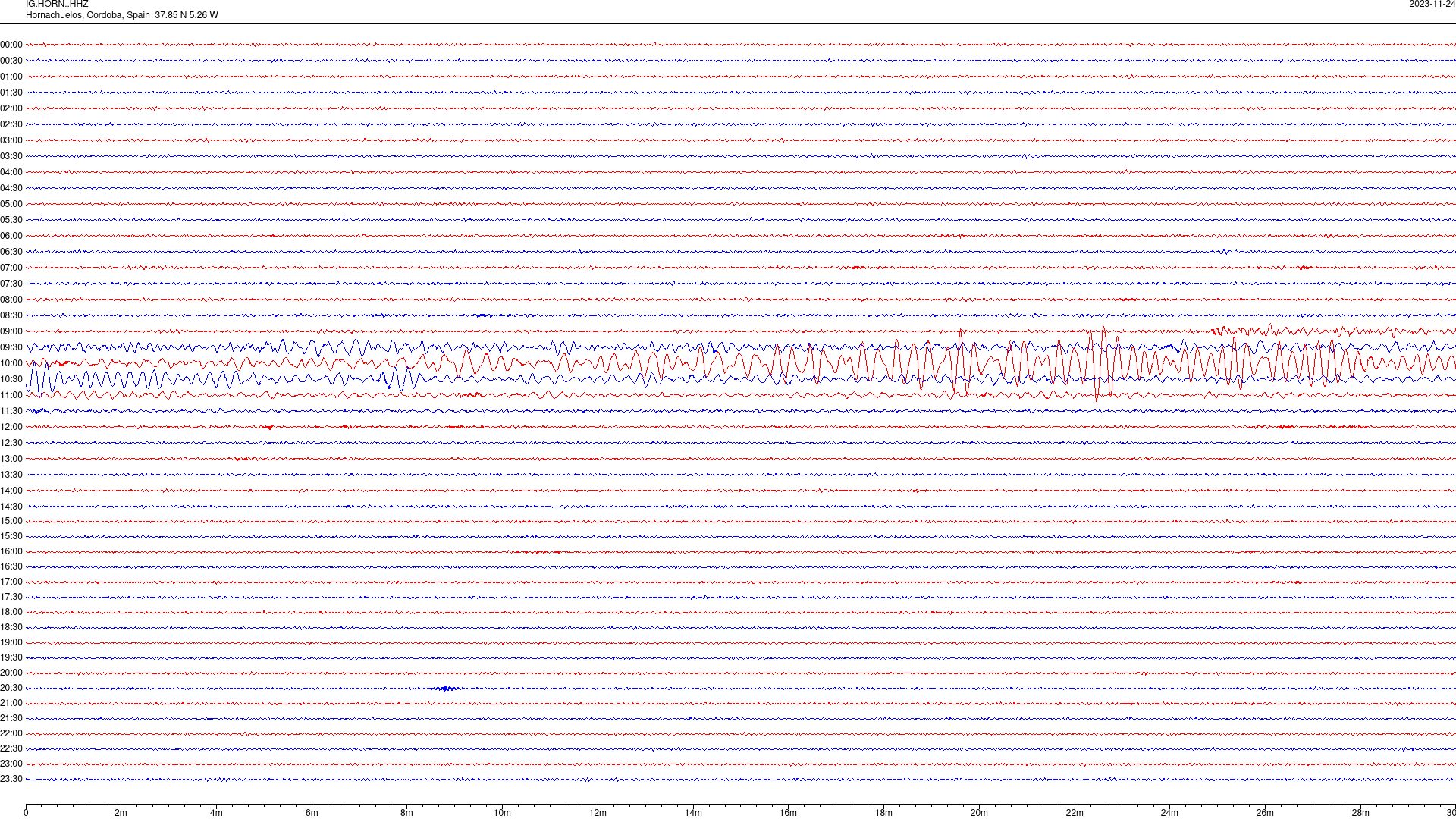Select the 13:00 time row label
This screenshot has width=1456, height=819.
coord(11,459)
